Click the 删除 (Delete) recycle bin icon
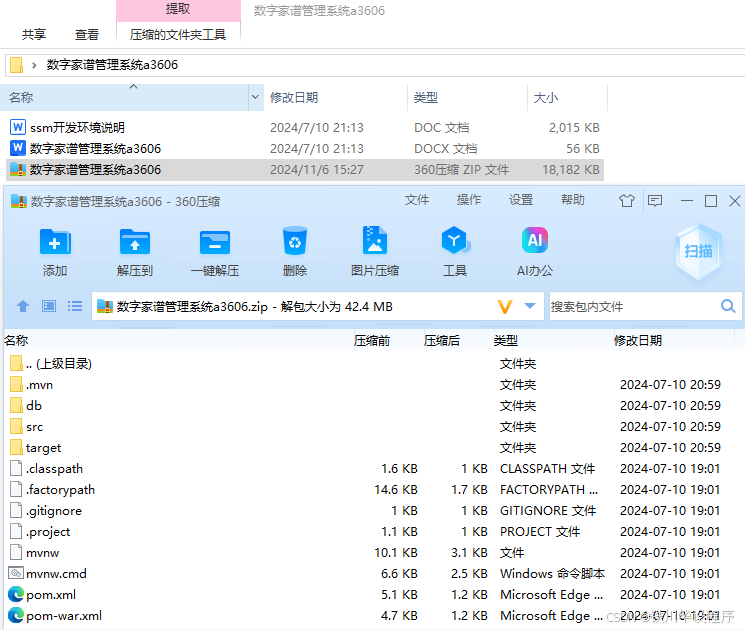745x630 pixels. pos(295,241)
